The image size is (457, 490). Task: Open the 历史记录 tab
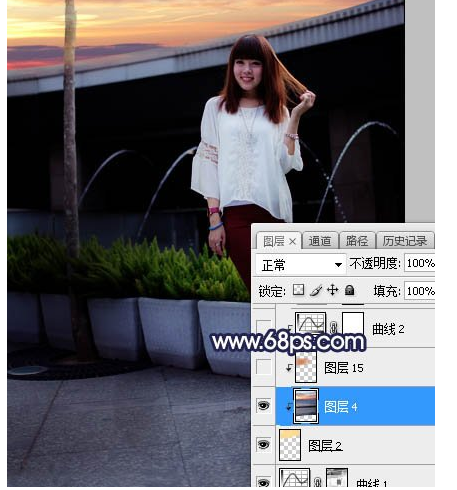coord(405,241)
